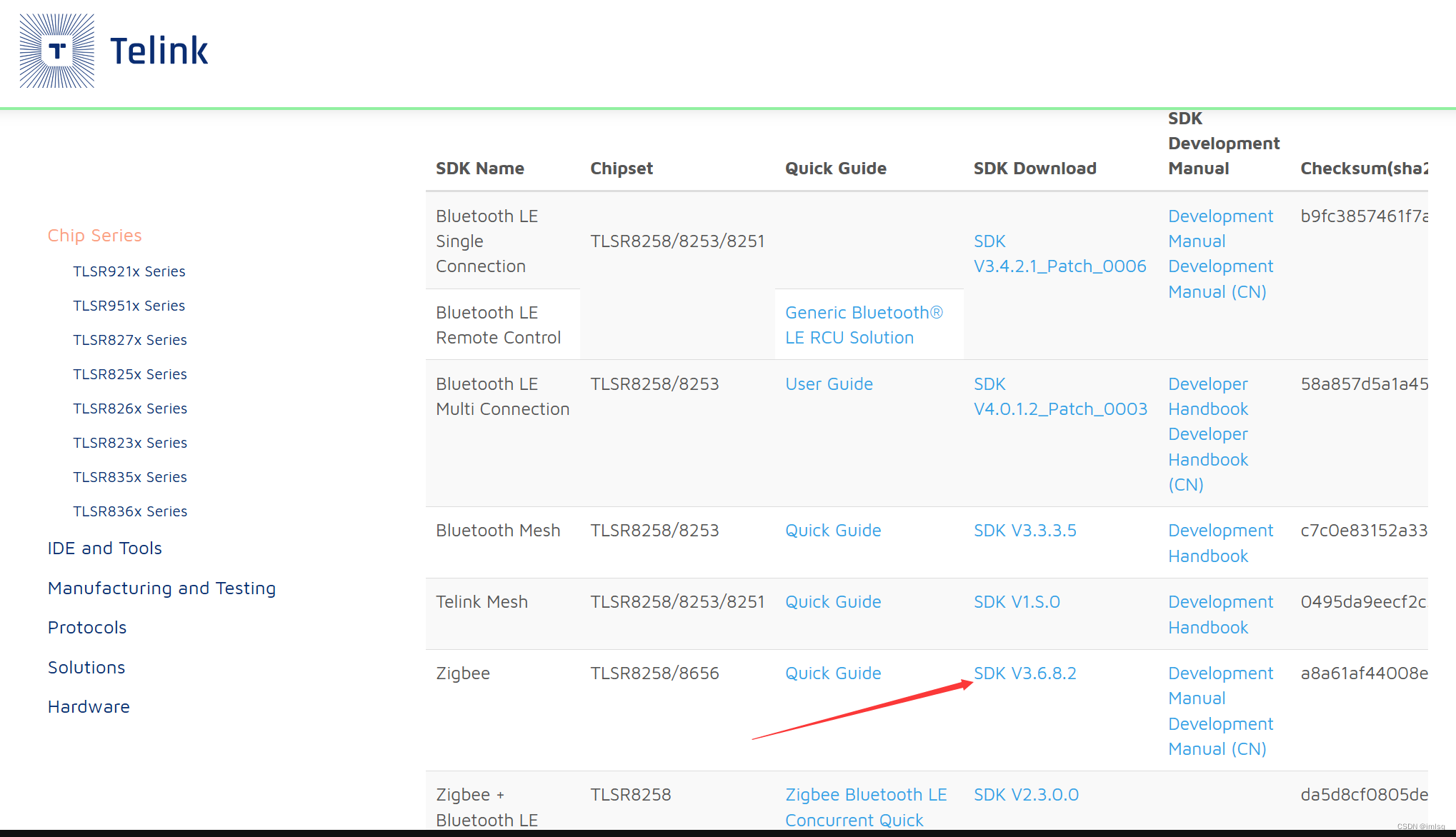Screen dimensions: 1456x837
Task: Go to Manufacturing and Testing section
Action: click(161, 588)
